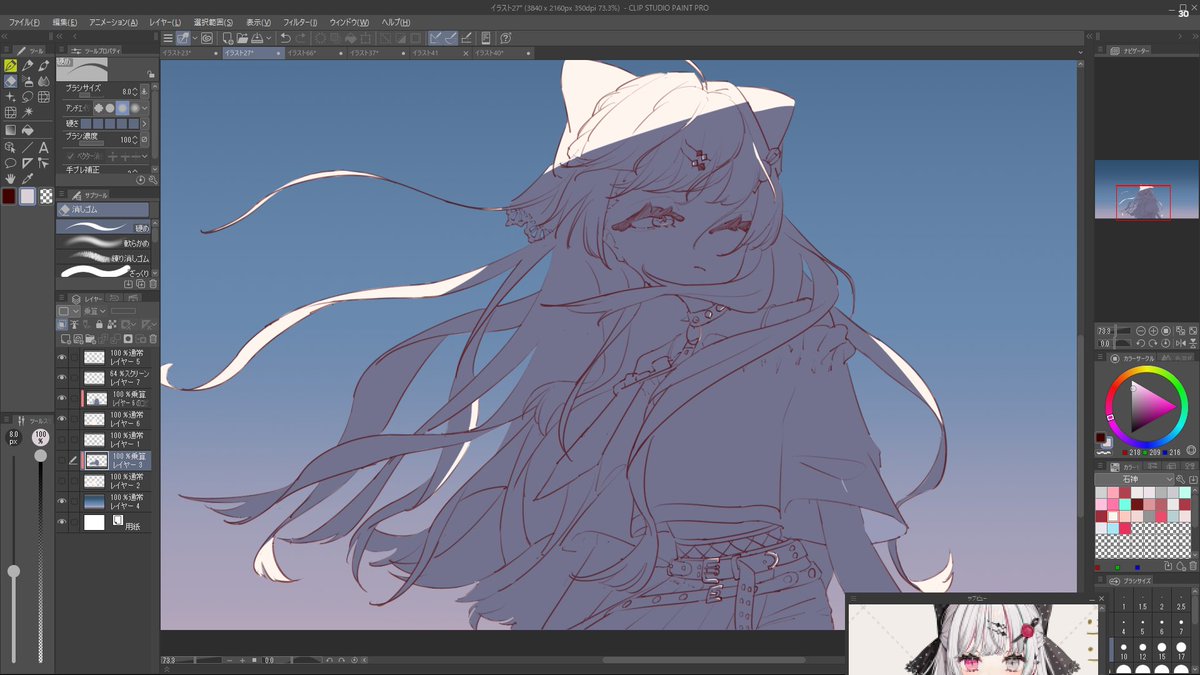Viewport: 1200px width, 675px height.
Task: Hide レイヤー 6 normal layer eye icon
Action: 62,419
